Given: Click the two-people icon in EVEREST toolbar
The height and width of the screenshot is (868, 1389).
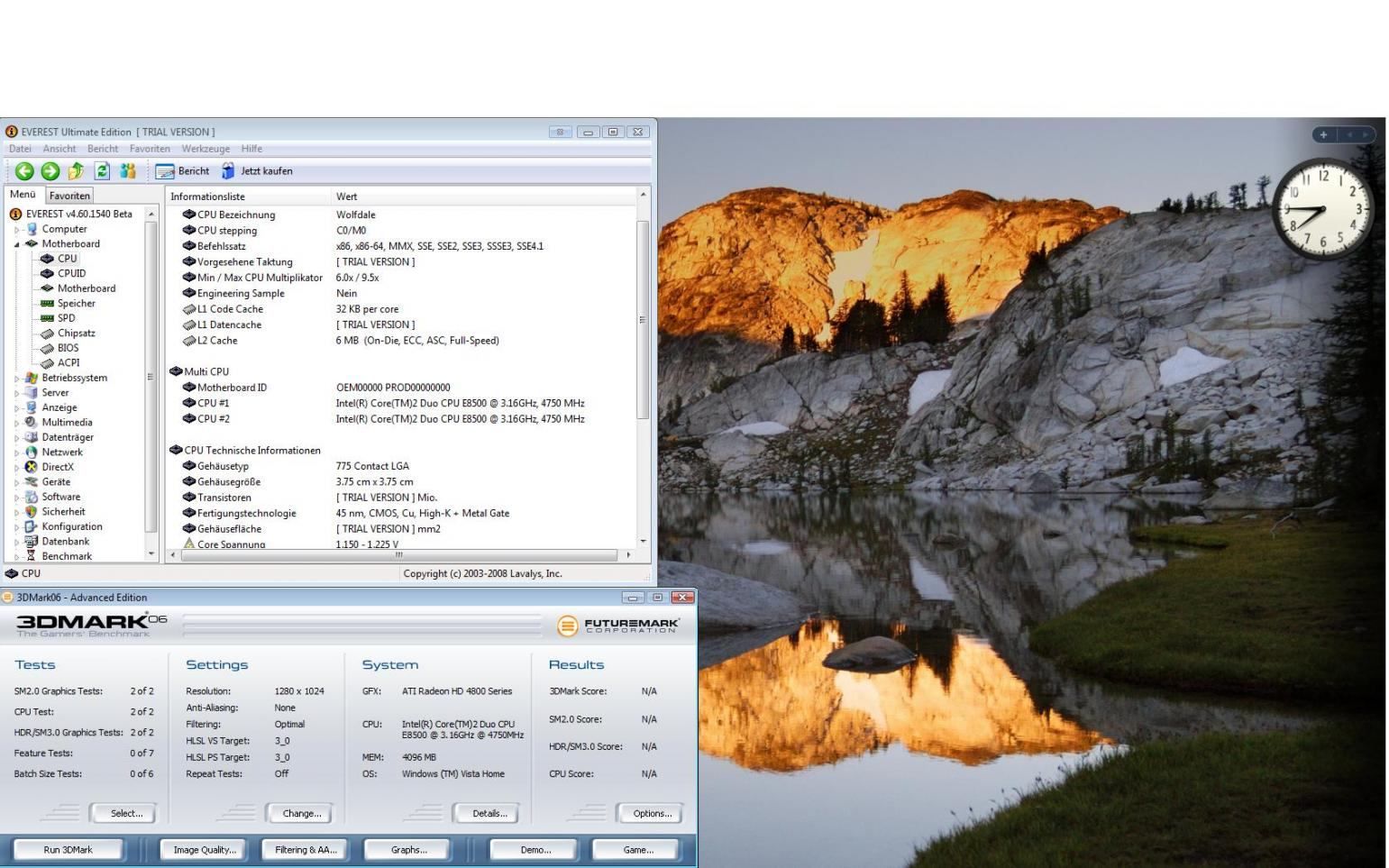Looking at the screenshot, I should [128, 171].
